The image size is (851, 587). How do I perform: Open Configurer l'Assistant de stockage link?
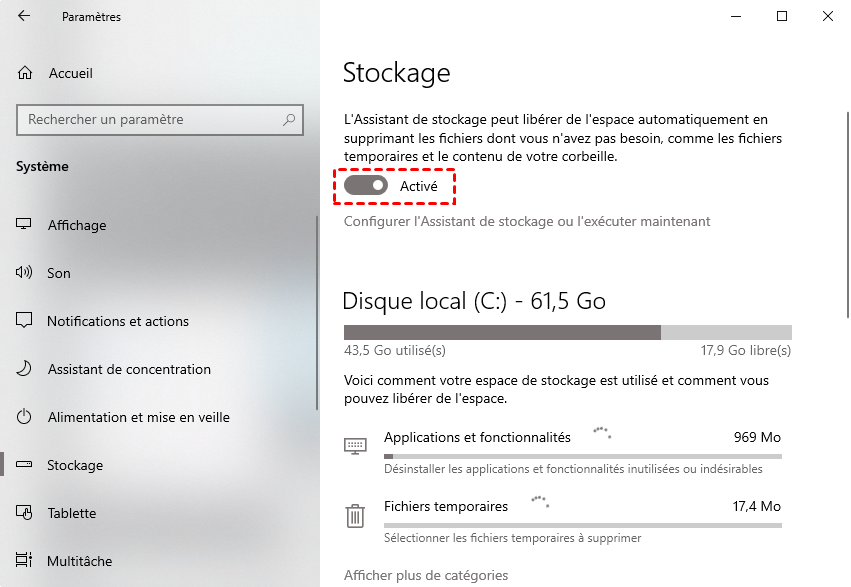coord(527,221)
